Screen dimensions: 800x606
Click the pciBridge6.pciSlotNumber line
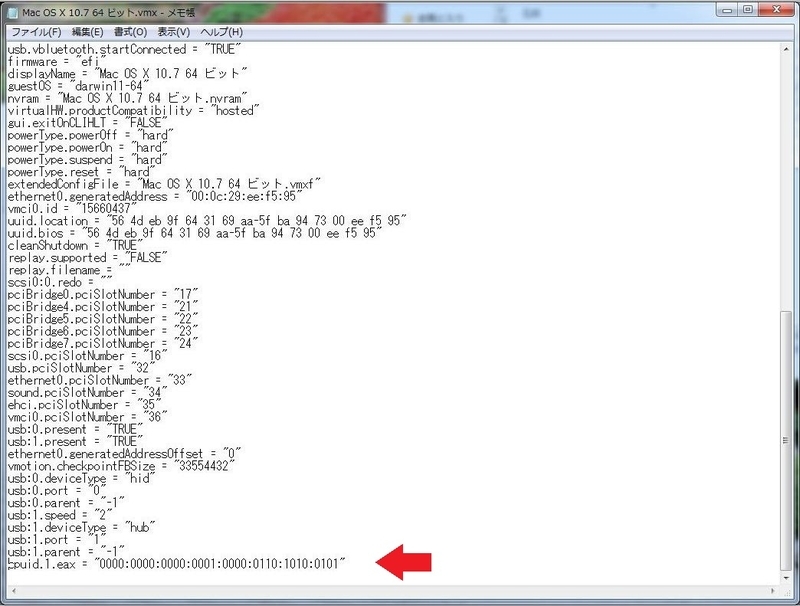point(103,331)
